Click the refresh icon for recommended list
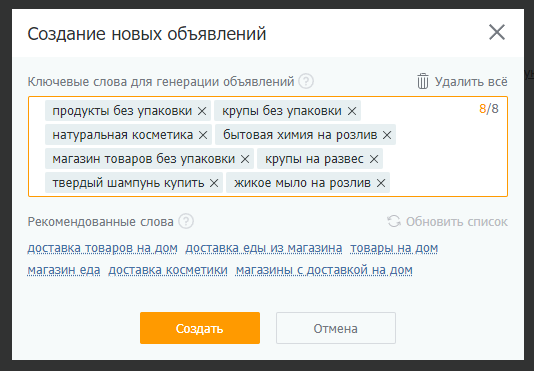534x371 pixels. [394, 221]
